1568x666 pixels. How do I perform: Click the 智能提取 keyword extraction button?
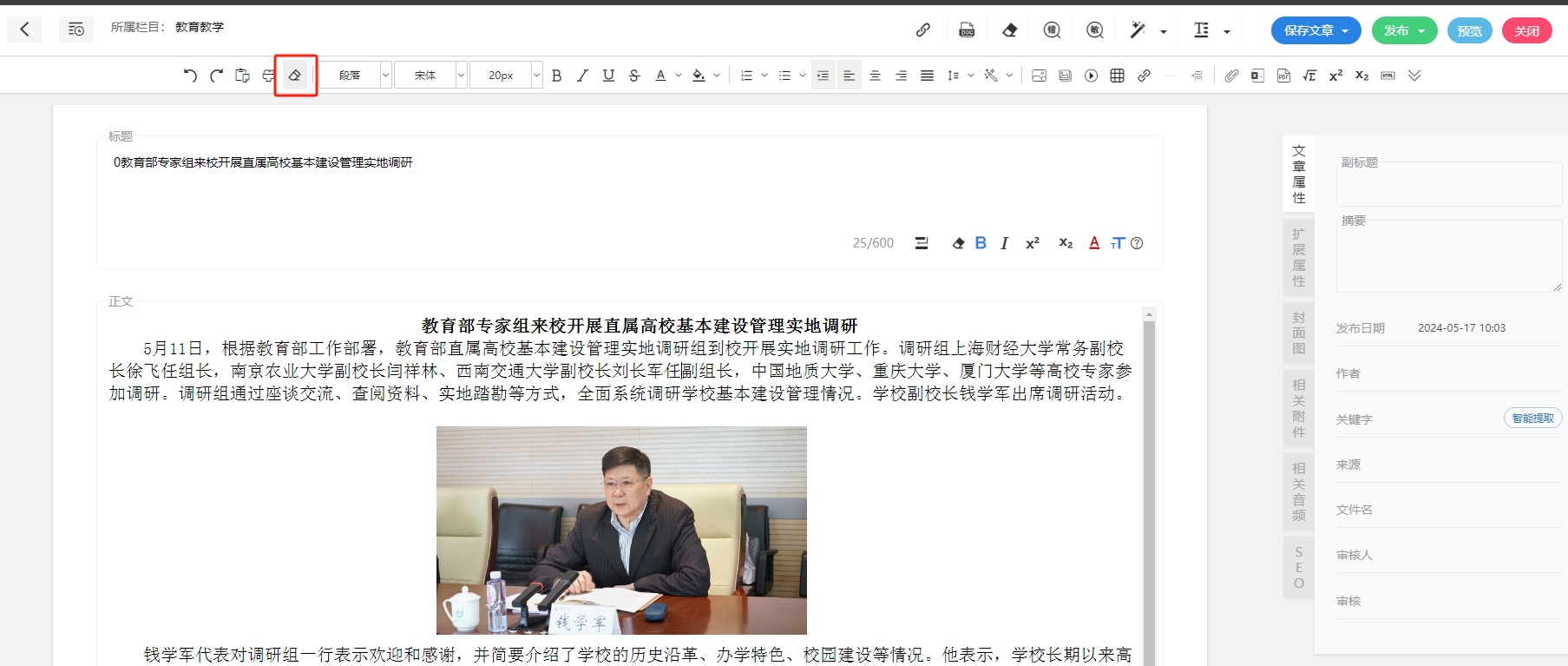tap(1532, 419)
